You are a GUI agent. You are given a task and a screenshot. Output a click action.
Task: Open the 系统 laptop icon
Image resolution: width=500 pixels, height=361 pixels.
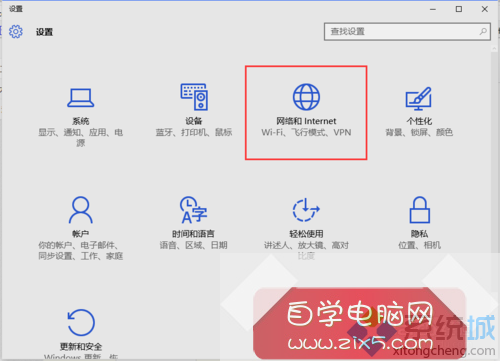(81, 98)
